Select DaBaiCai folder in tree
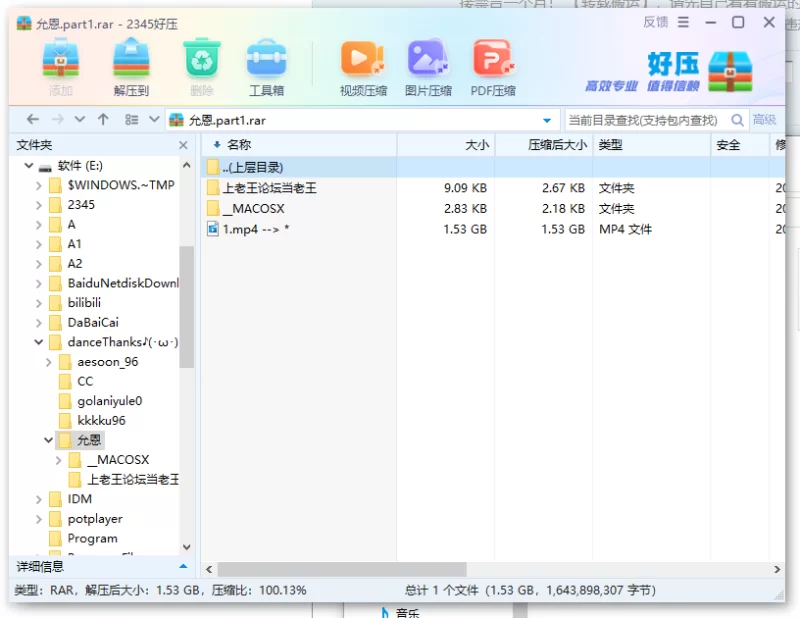This screenshot has width=800, height=618. [93, 323]
